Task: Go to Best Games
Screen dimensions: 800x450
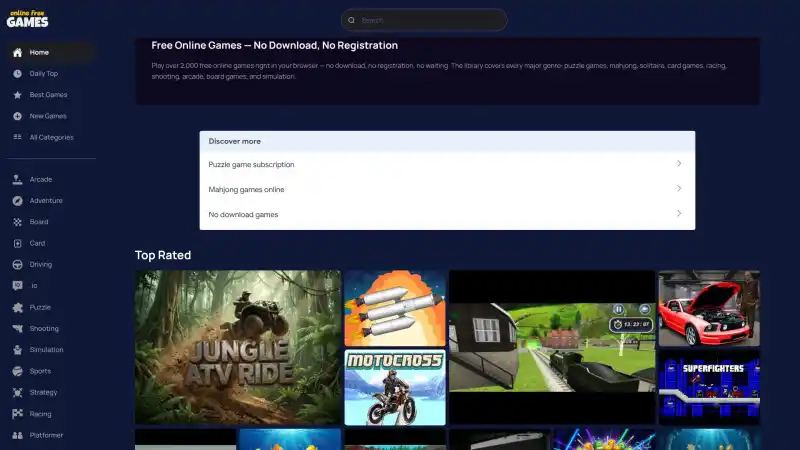Action: 51,95
